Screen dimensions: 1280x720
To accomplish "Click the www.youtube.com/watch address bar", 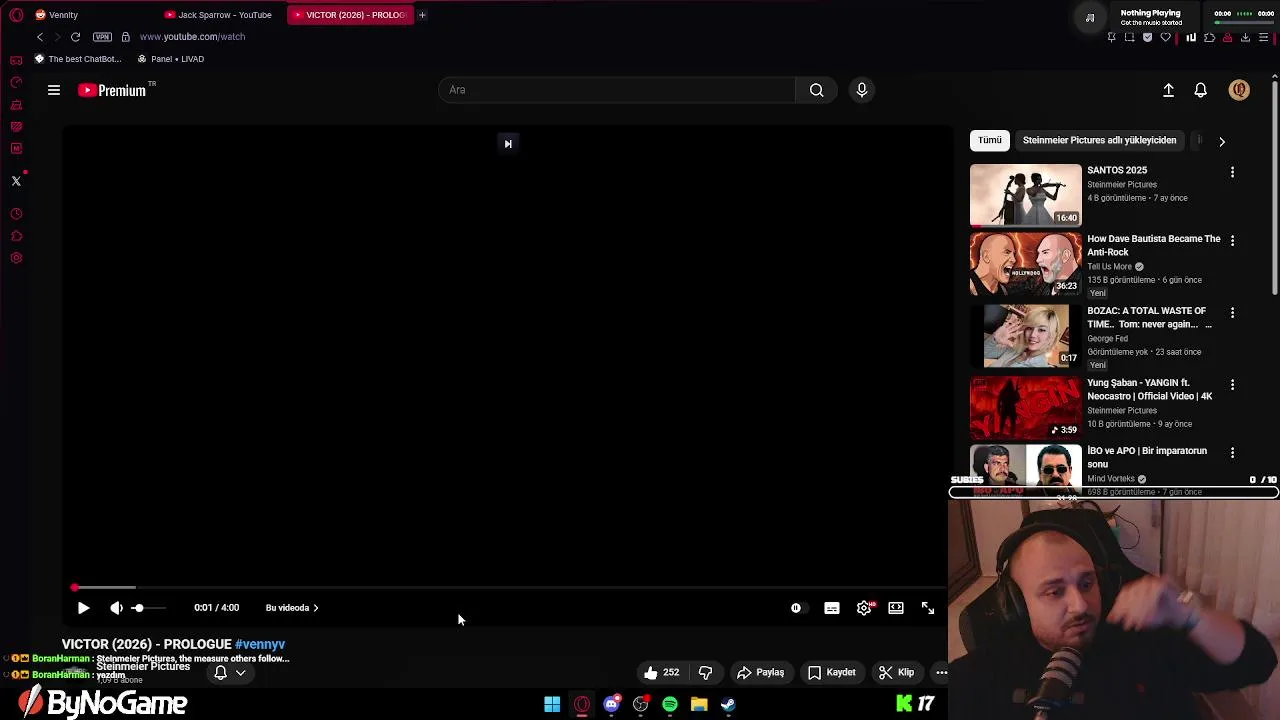I will point(192,37).
